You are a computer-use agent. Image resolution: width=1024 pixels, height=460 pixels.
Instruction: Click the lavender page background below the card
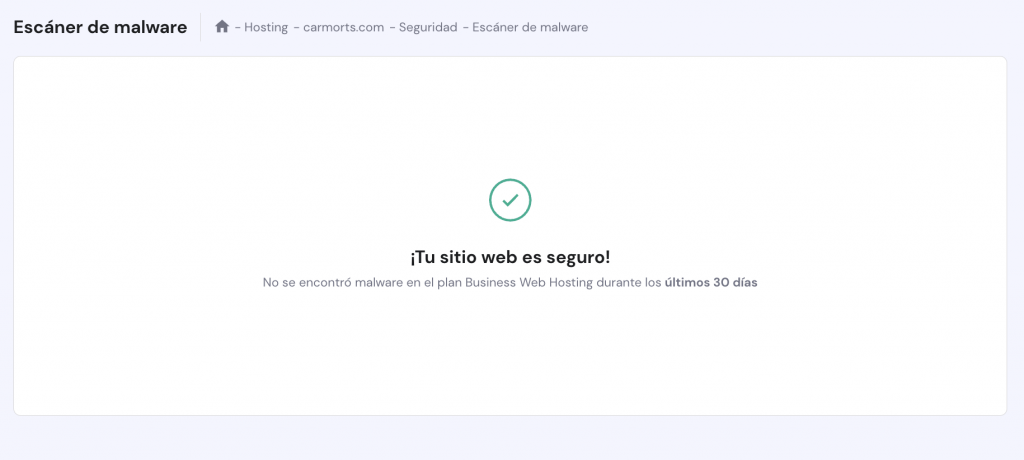tap(509, 438)
